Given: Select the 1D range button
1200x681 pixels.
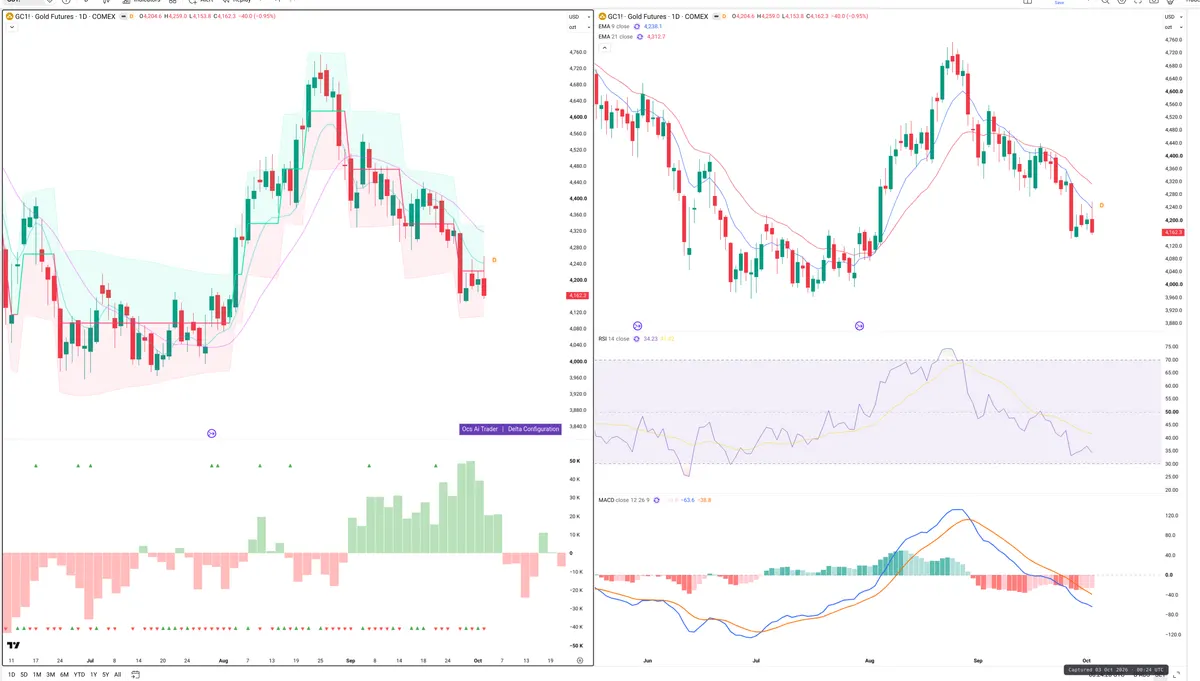Looking at the screenshot, I should (11, 675).
